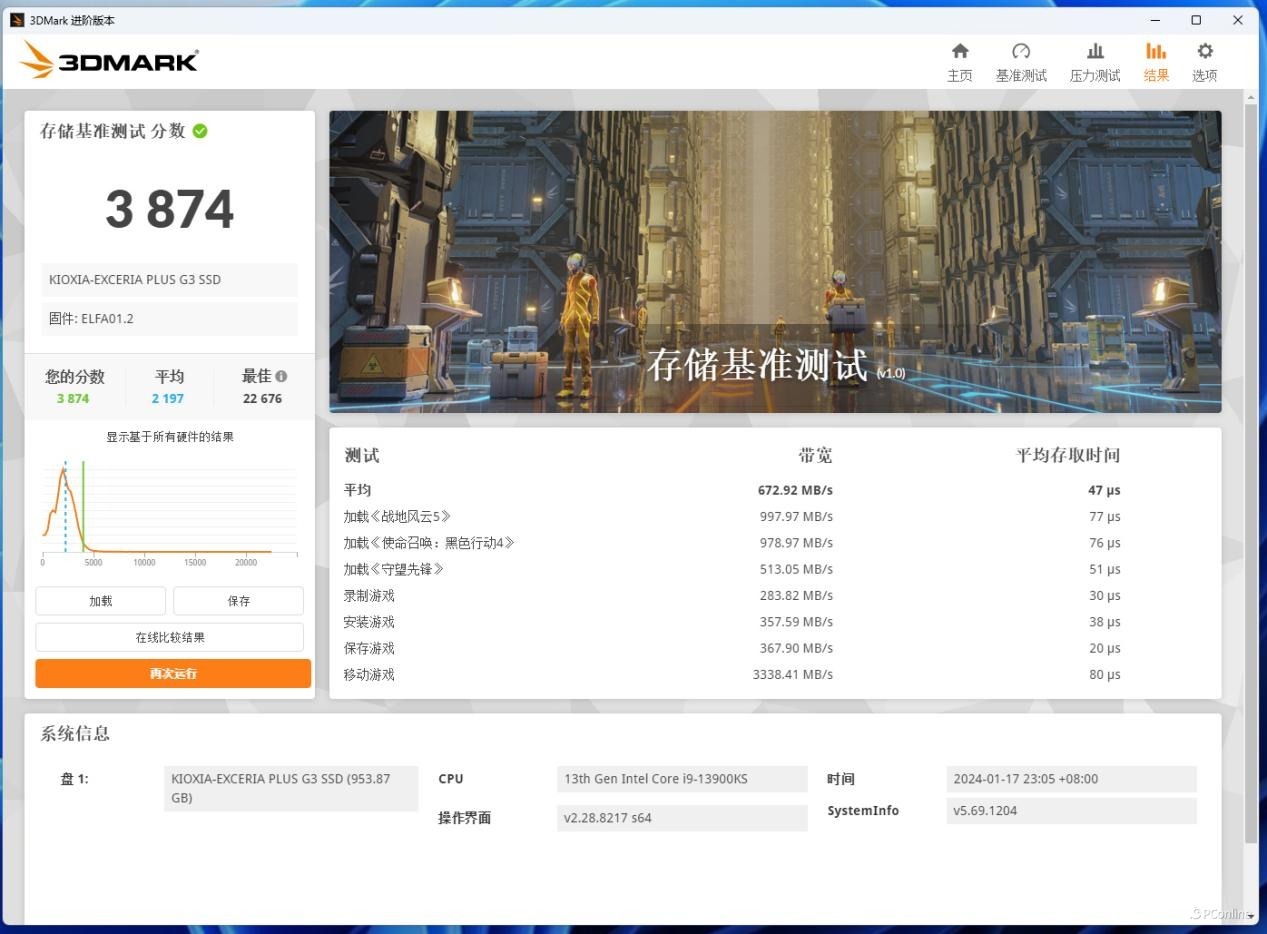
Task: Click the info icon next to 最佳
Action: (x=281, y=376)
